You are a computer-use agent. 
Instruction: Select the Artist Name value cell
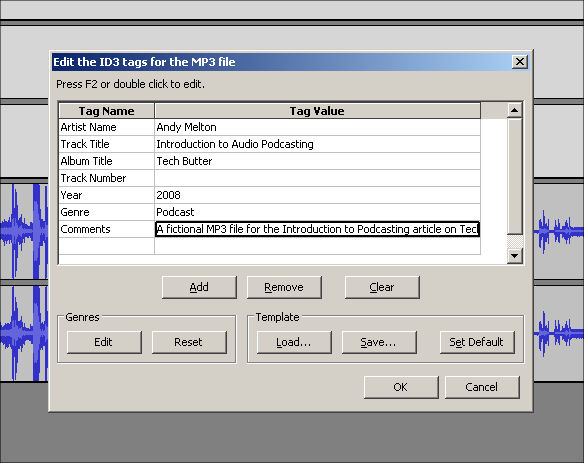pos(317,127)
